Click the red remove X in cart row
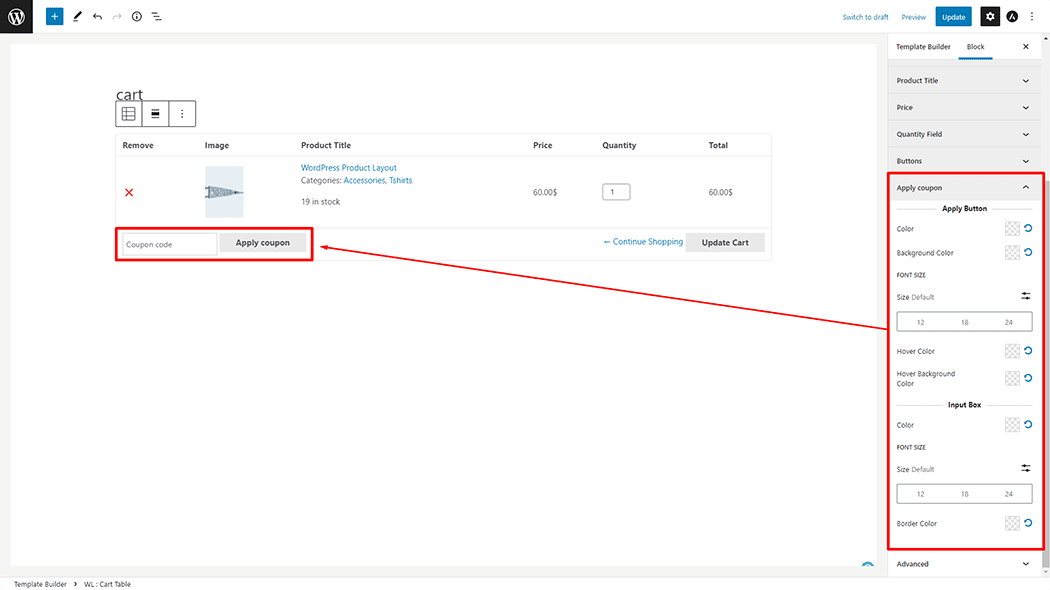1050x590 pixels. pos(129,192)
